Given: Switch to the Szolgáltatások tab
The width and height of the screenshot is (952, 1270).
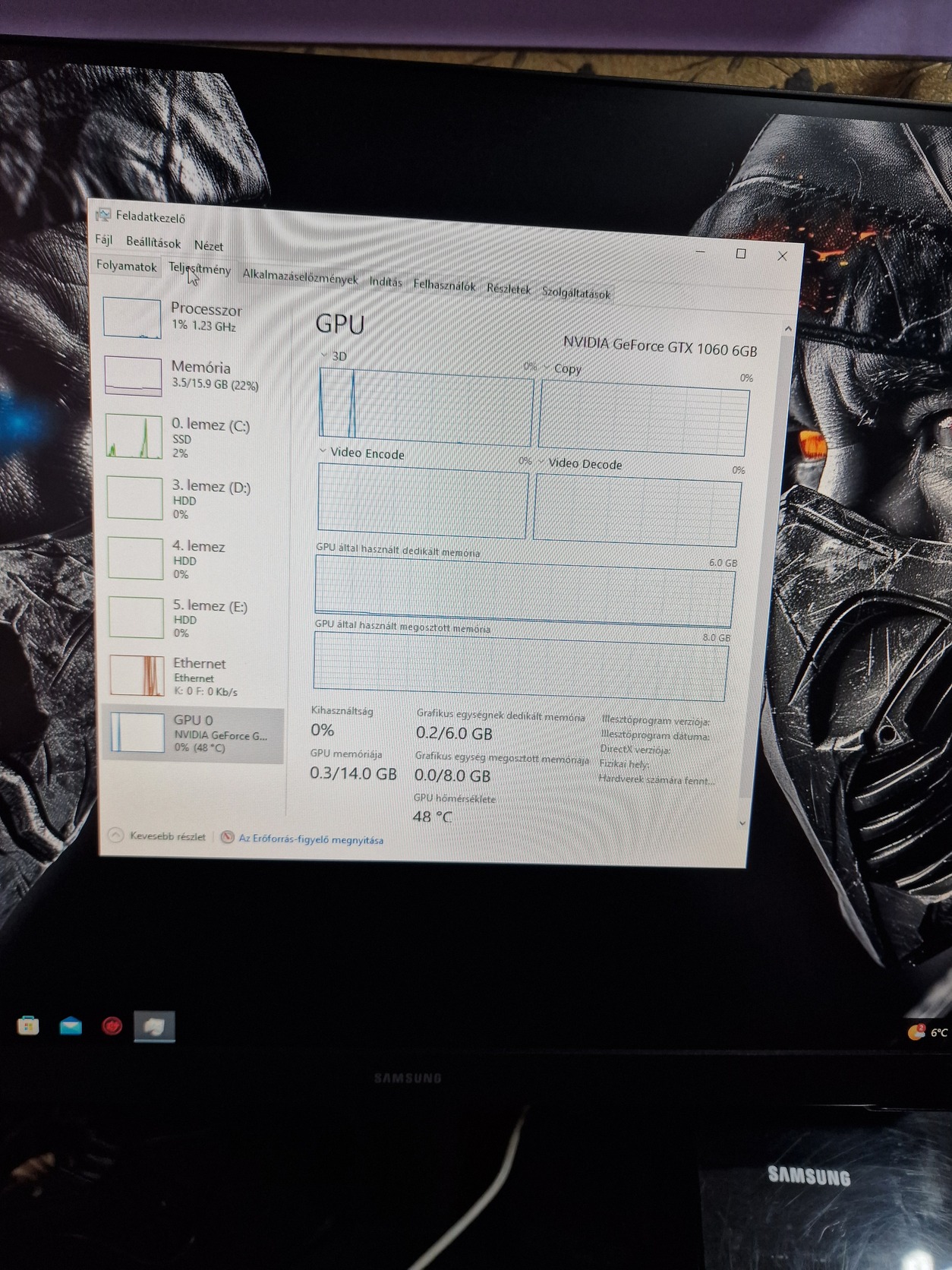Looking at the screenshot, I should pos(575,293).
